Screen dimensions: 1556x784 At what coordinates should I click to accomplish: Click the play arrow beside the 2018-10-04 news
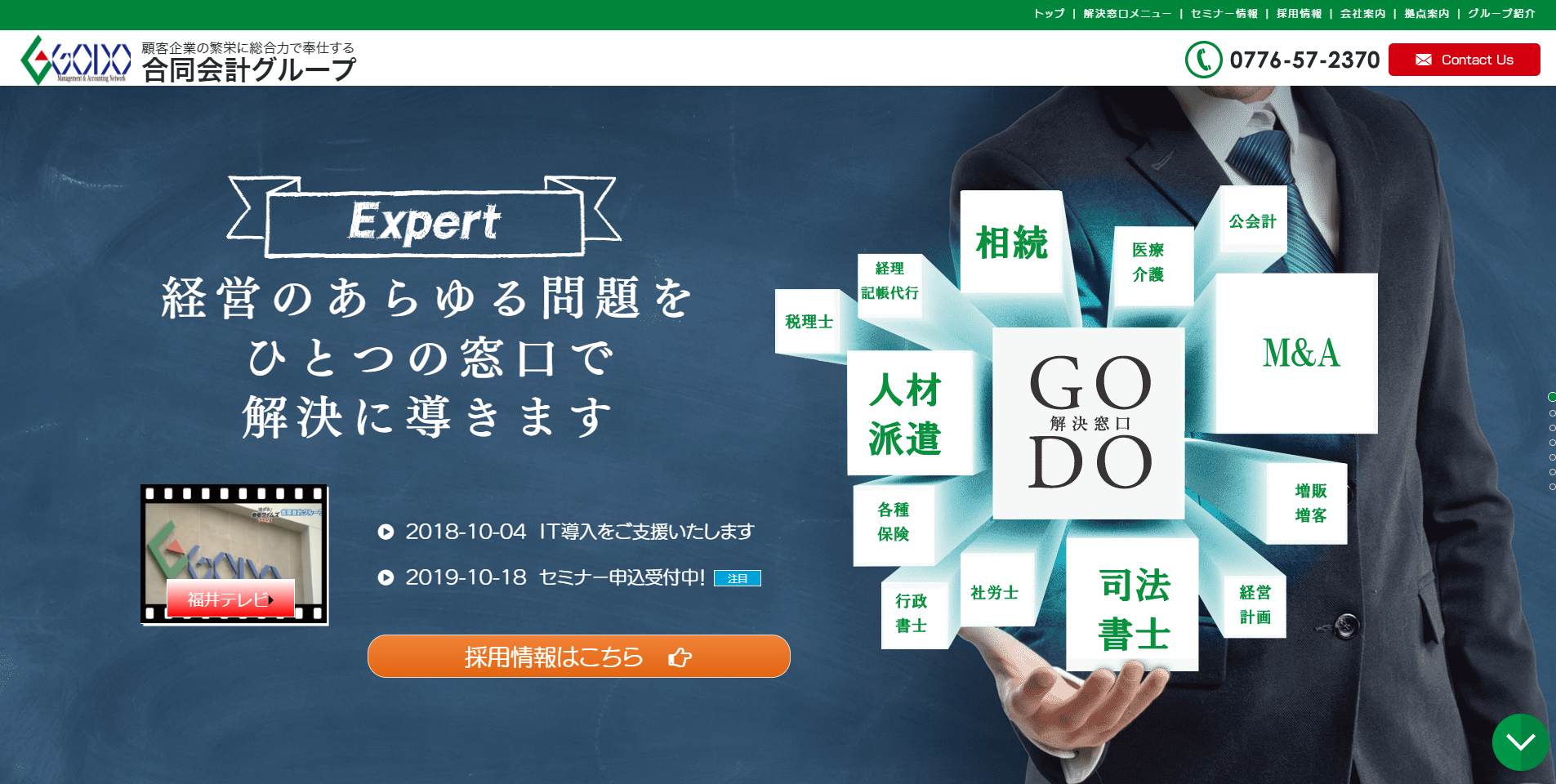pos(385,532)
